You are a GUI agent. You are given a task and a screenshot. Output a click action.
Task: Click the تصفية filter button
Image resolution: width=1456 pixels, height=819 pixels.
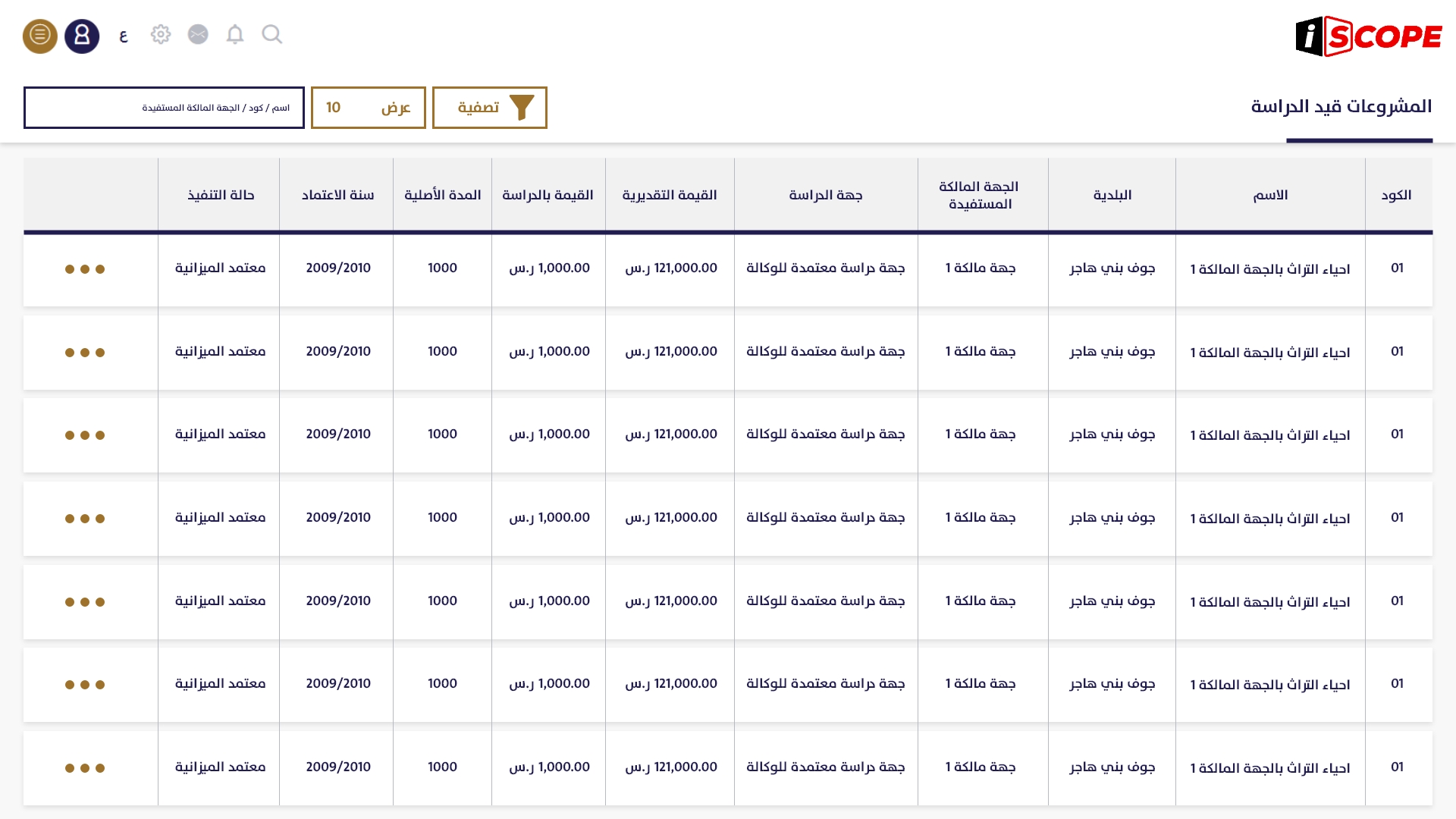(490, 108)
